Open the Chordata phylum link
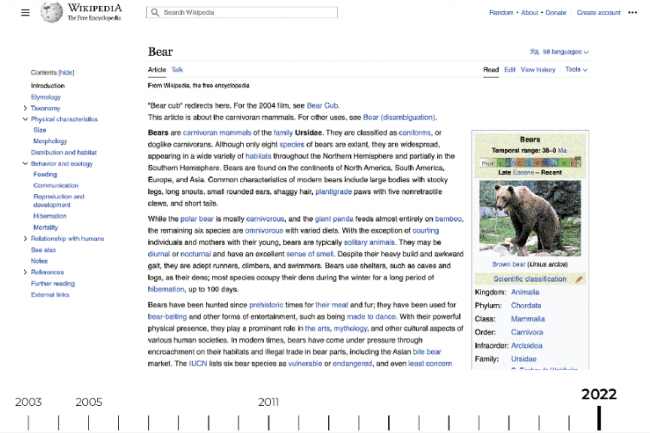The image size is (650, 433). (526, 305)
